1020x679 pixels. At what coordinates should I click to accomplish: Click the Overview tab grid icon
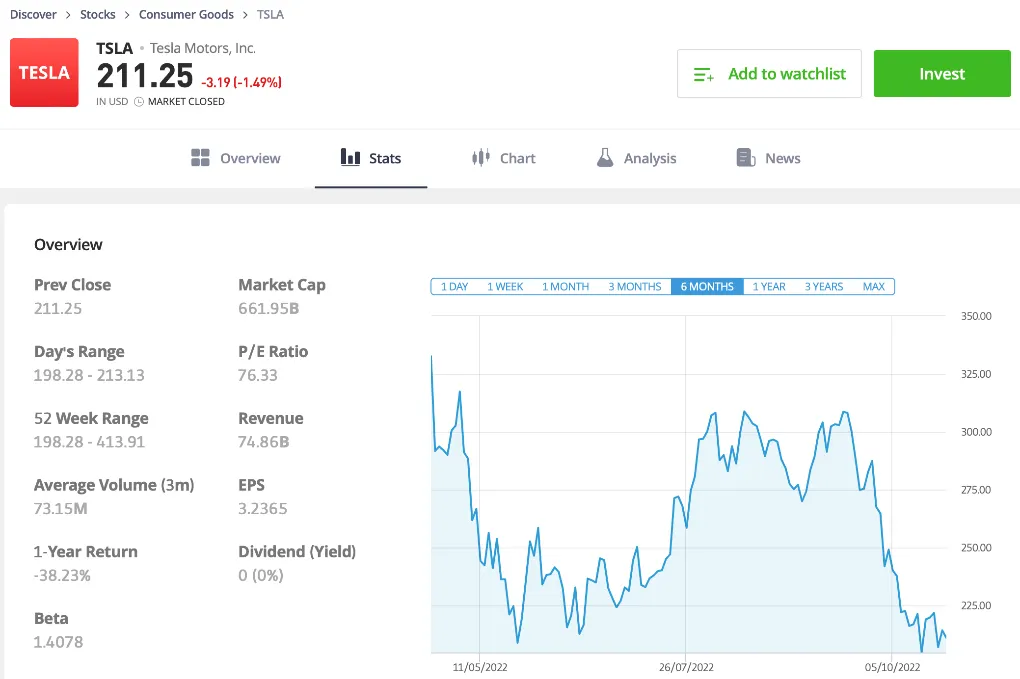pyautogui.click(x=200, y=157)
